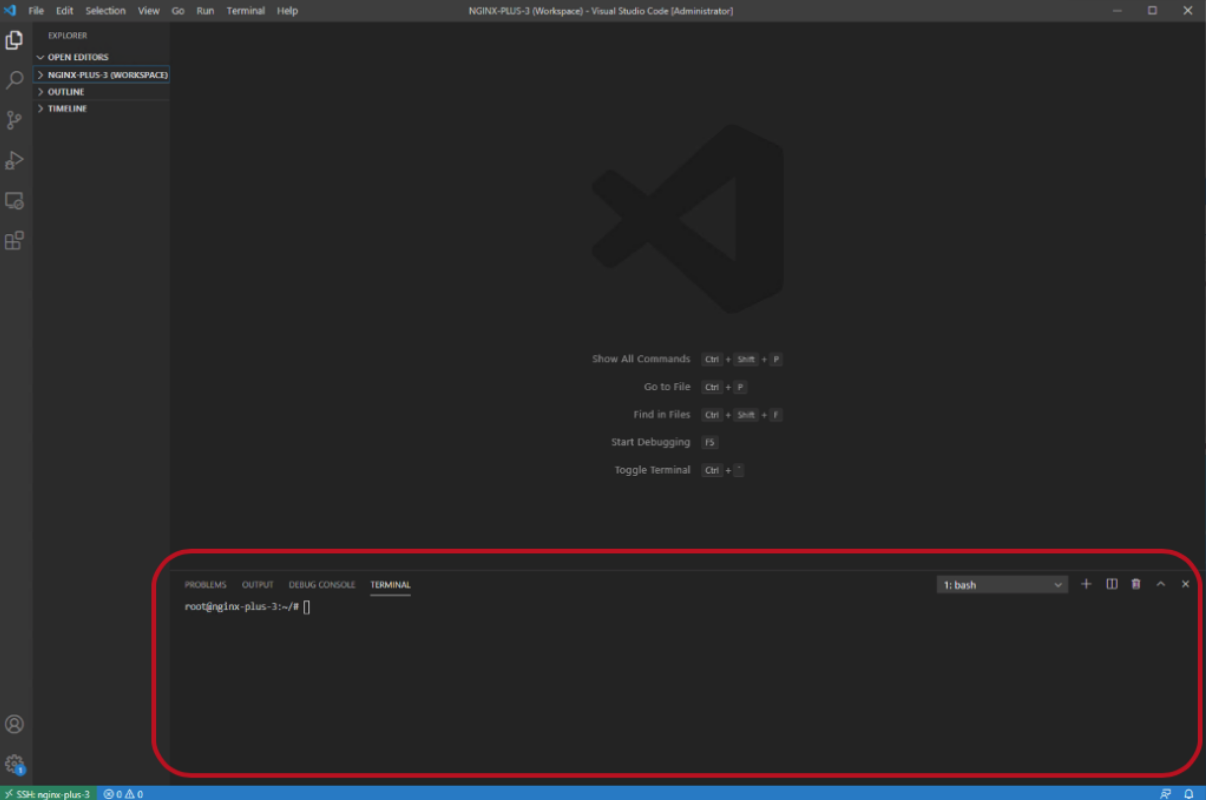
Task: Open the 1: bash terminal dropdown
Action: [x=1002, y=585]
